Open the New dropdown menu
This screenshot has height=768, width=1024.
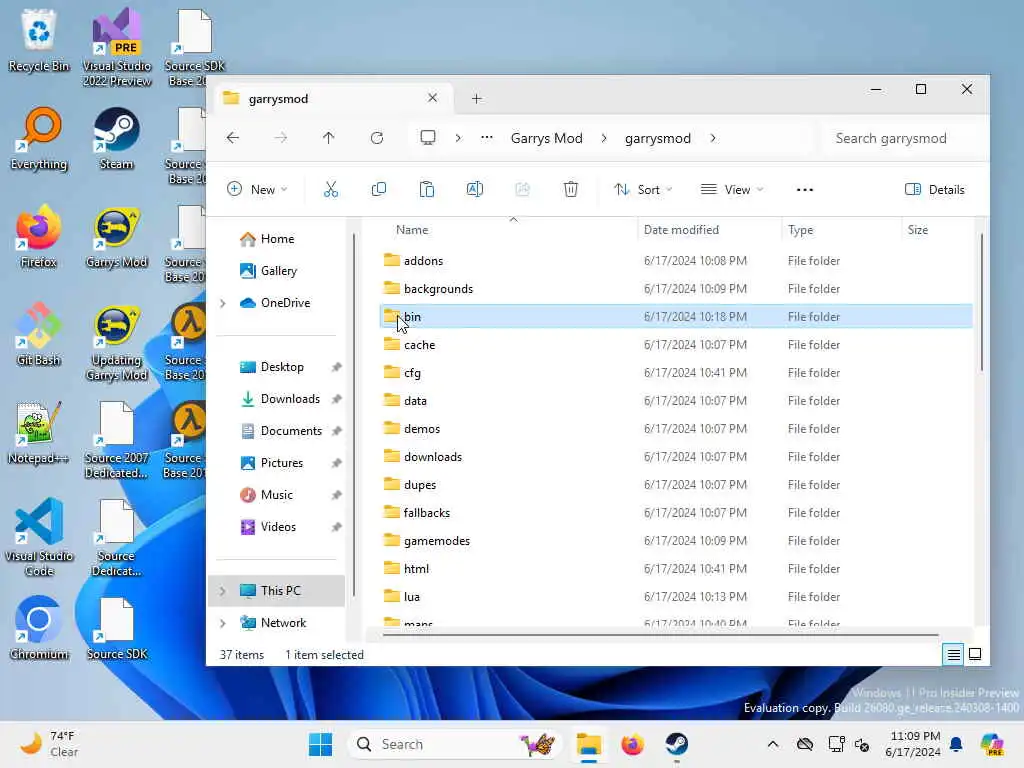(257, 189)
